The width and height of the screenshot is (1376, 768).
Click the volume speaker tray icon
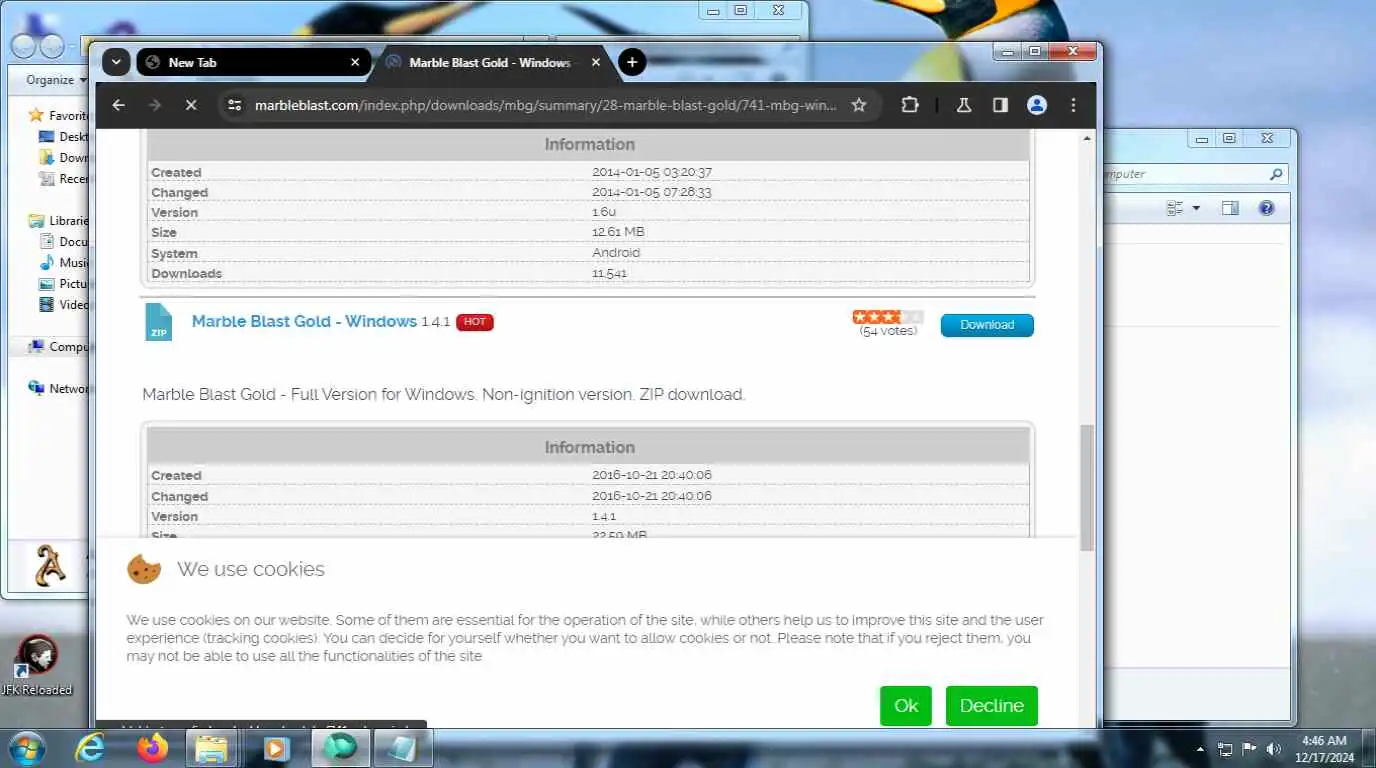1273,749
